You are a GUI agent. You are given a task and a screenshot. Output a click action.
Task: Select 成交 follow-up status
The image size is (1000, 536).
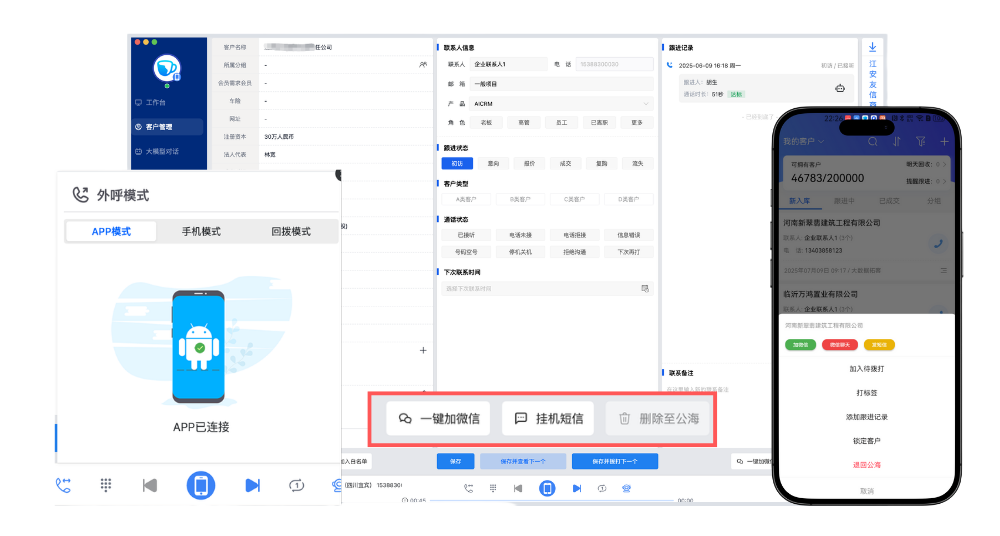coord(565,163)
